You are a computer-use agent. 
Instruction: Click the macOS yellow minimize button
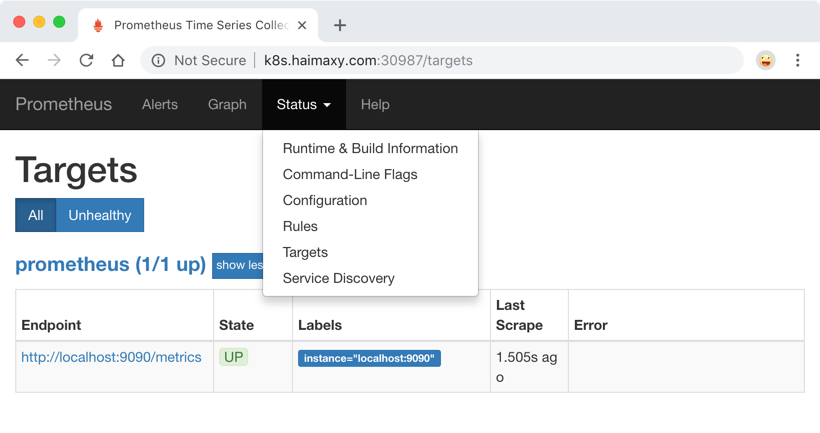39,22
